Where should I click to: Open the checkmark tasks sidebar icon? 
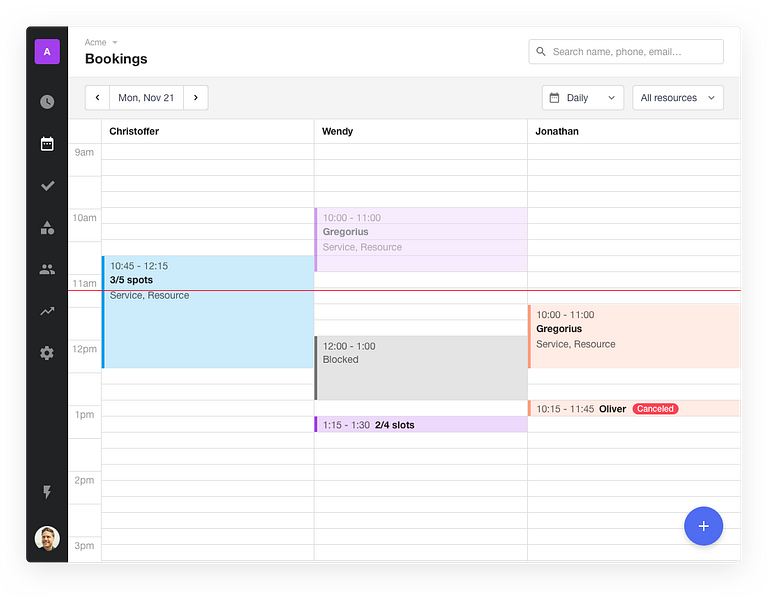pos(47,186)
